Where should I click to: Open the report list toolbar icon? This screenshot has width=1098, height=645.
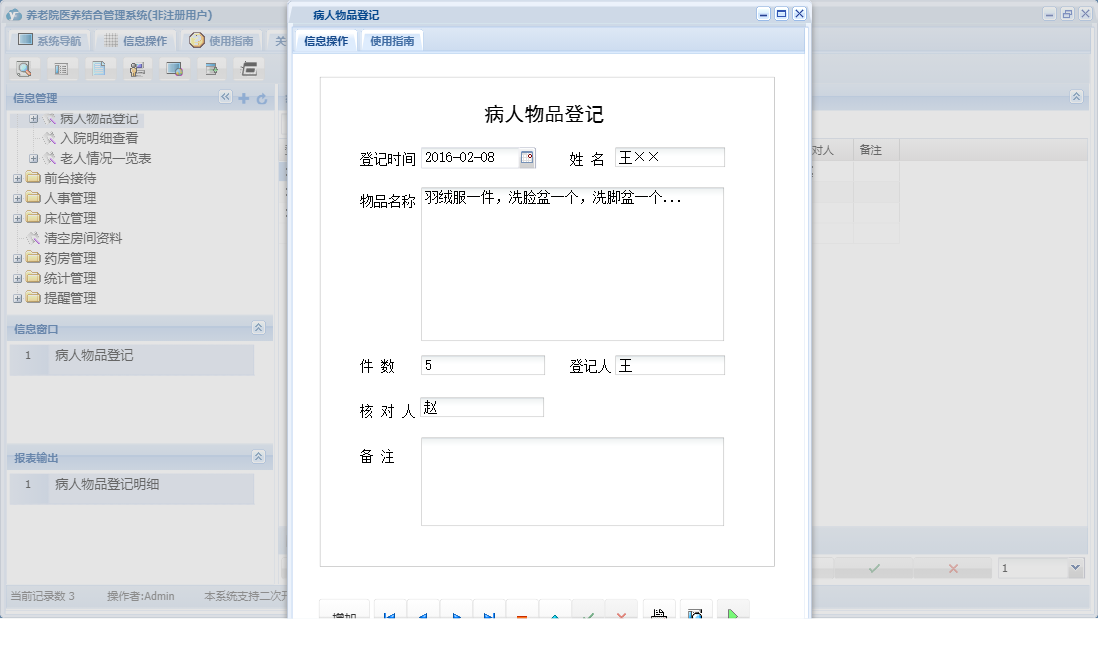coord(61,68)
